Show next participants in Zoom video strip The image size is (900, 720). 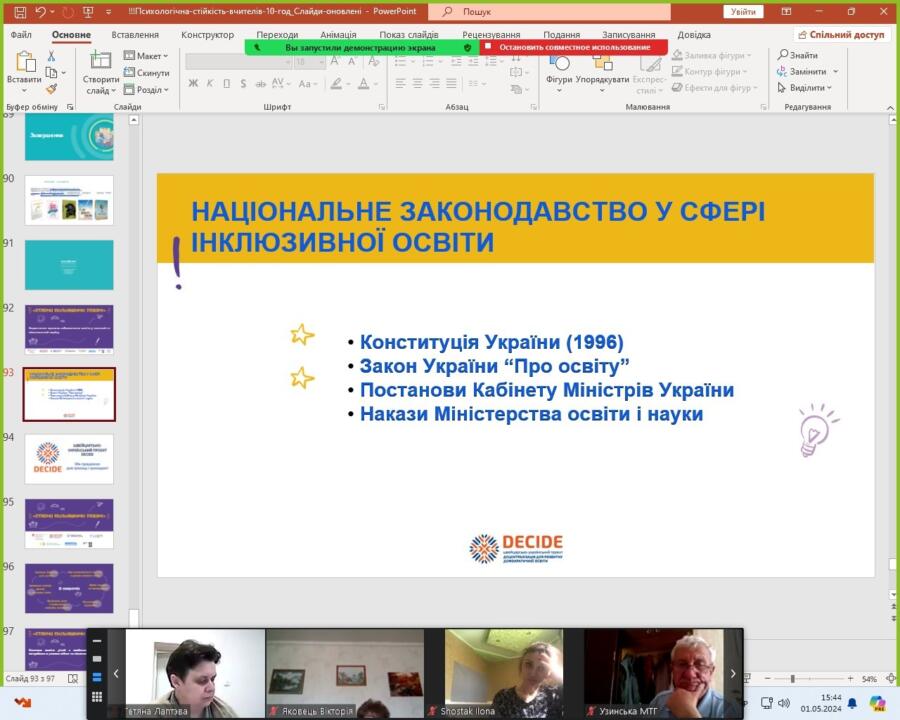pyautogui.click(x=733, y=673)
